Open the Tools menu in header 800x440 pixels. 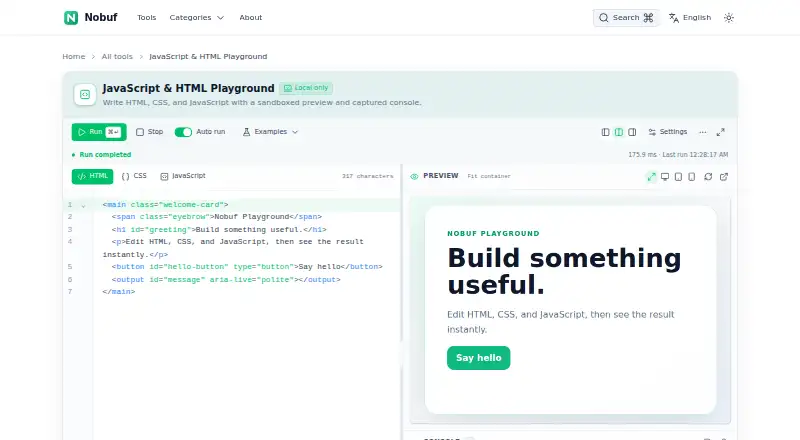point(146,17)
